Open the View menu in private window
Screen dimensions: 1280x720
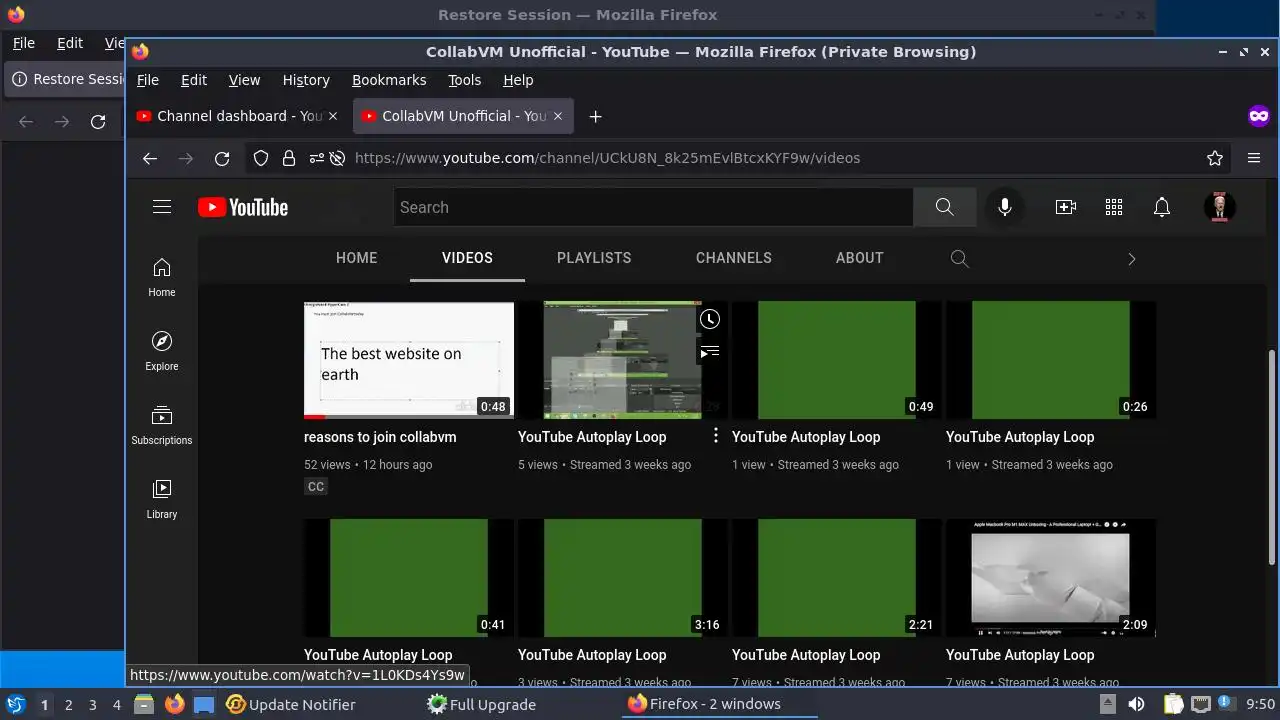244,80
